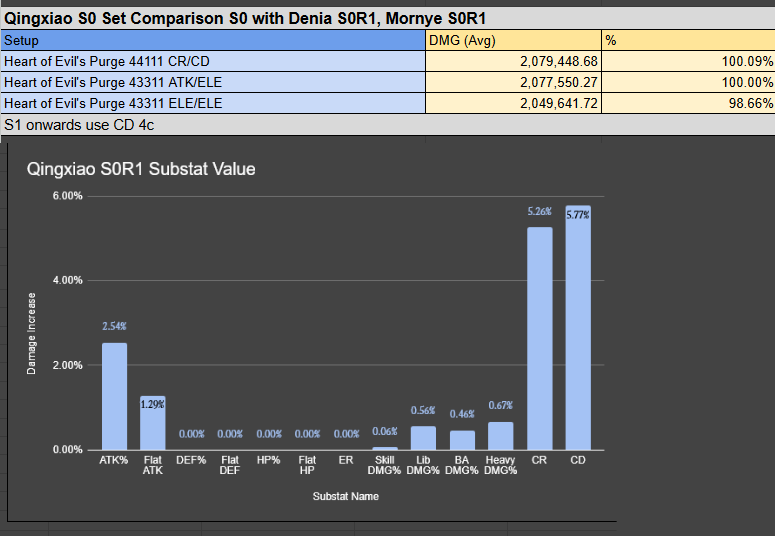Click the 6.00% y-axis tick label

68,196
